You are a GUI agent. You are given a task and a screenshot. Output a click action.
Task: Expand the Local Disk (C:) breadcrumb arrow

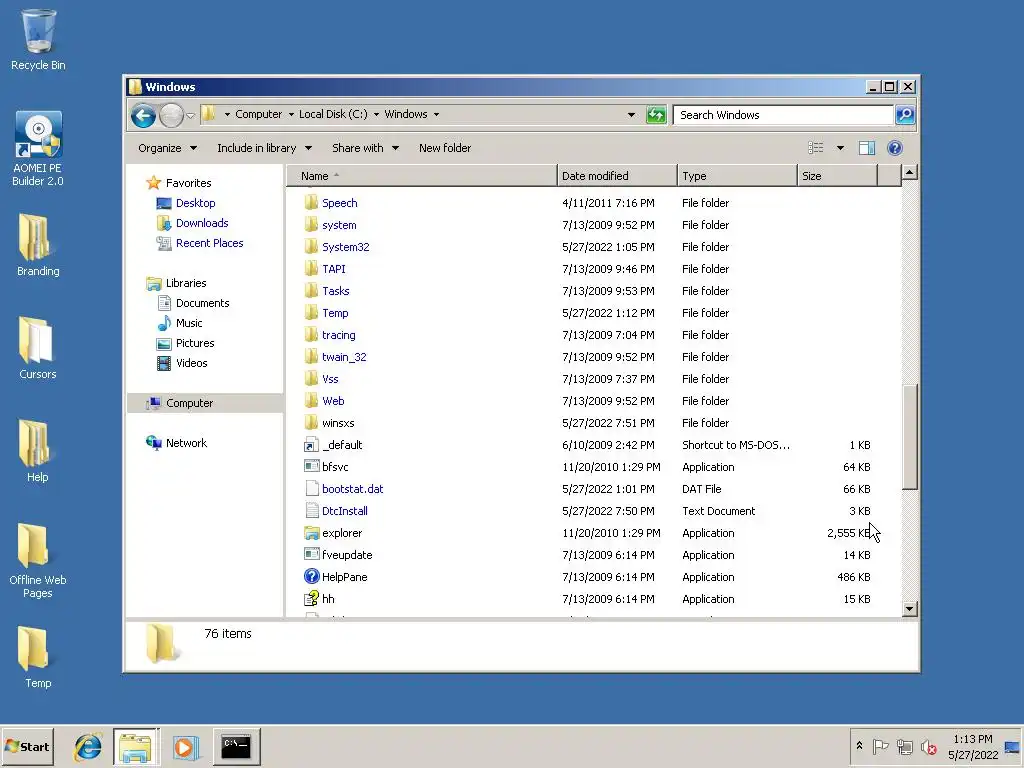pyautogui.click(x=376, y=114)
